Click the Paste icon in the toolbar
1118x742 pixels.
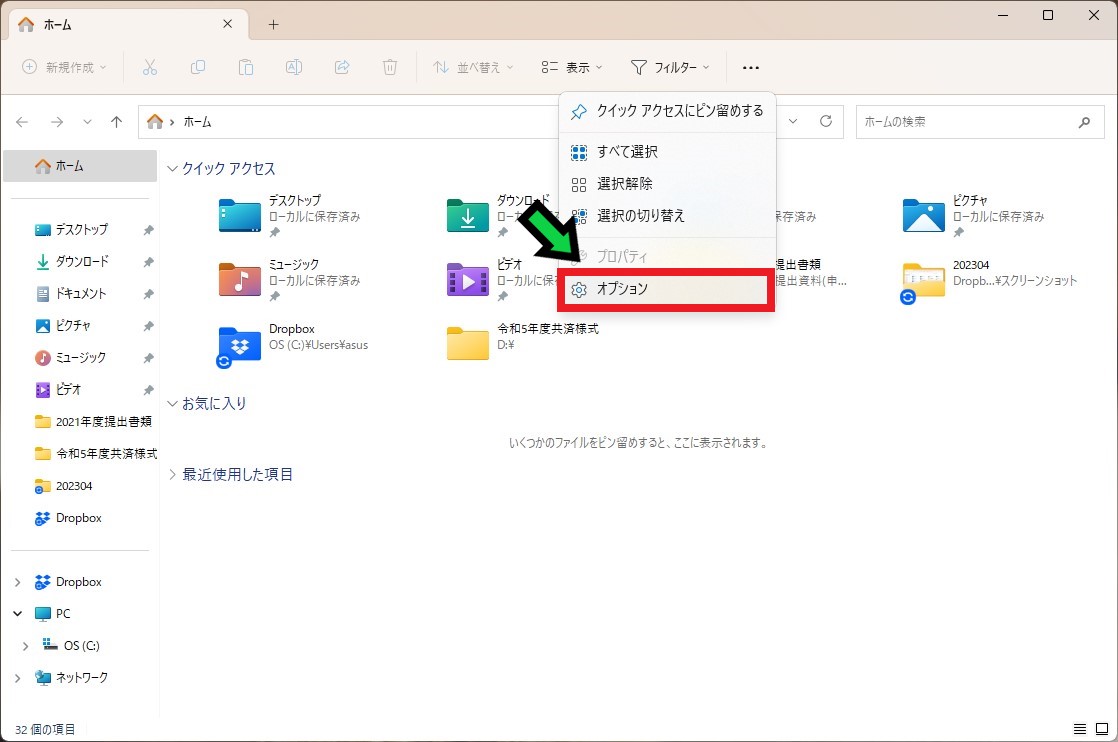(245, 67)
